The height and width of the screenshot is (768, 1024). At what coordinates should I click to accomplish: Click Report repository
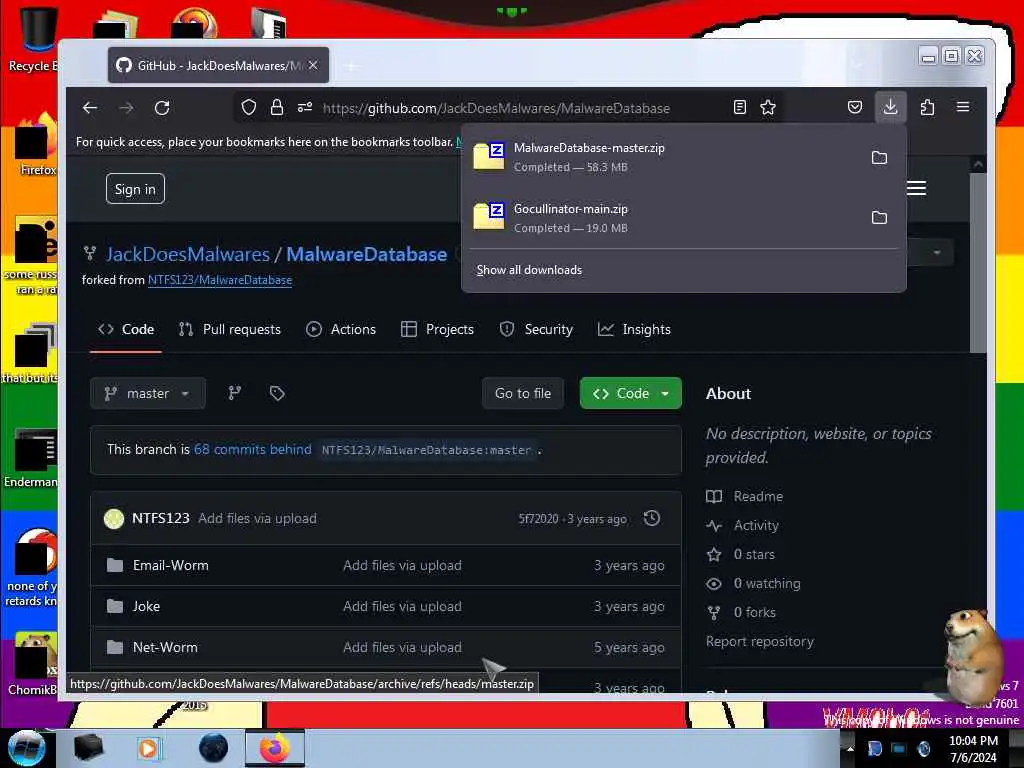click(760, 641)
